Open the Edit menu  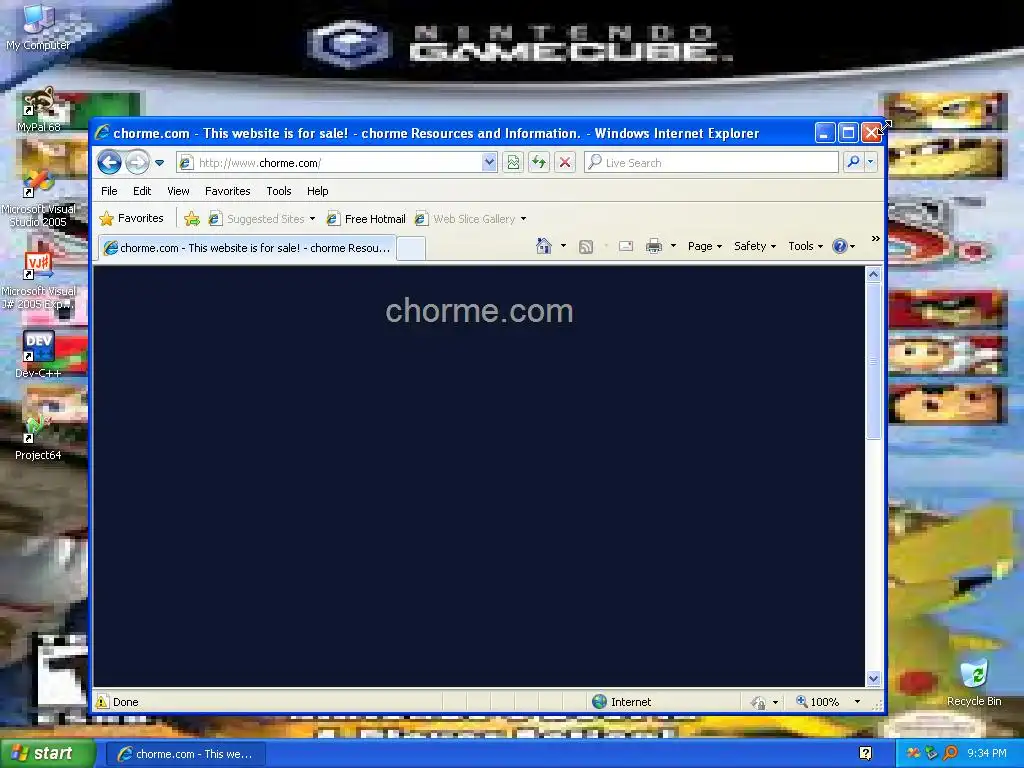[142, 191]
